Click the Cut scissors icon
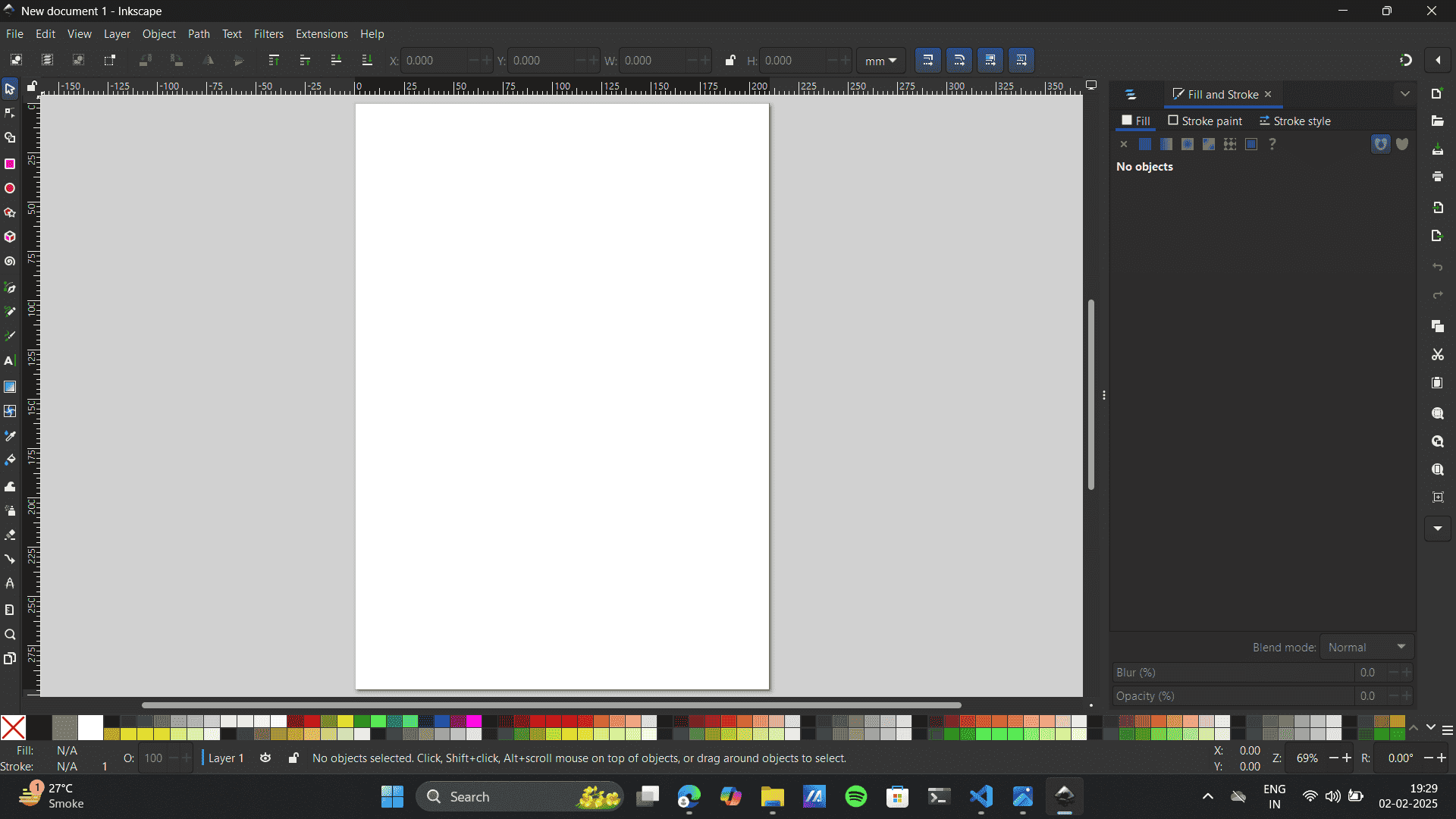This screenshot has width=1456, height=819. click(1437, 355)
